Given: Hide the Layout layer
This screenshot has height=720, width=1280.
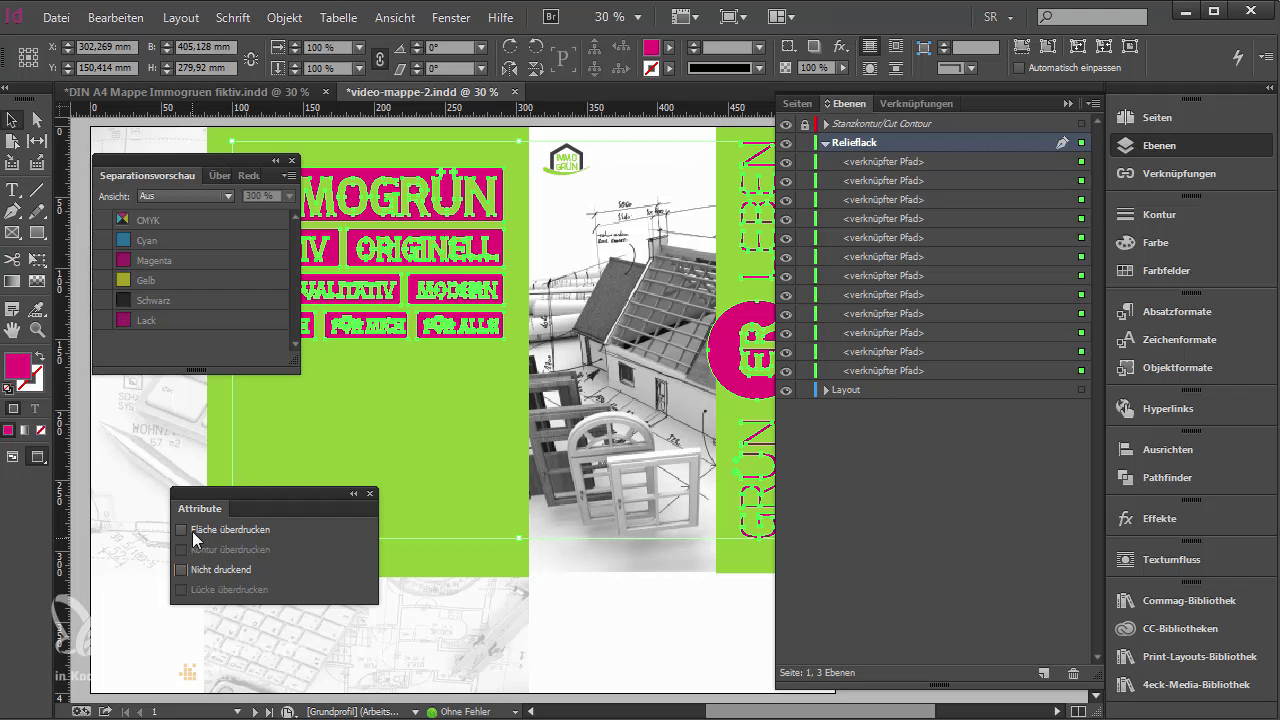Looking at the screenshot, I should 786,390.
